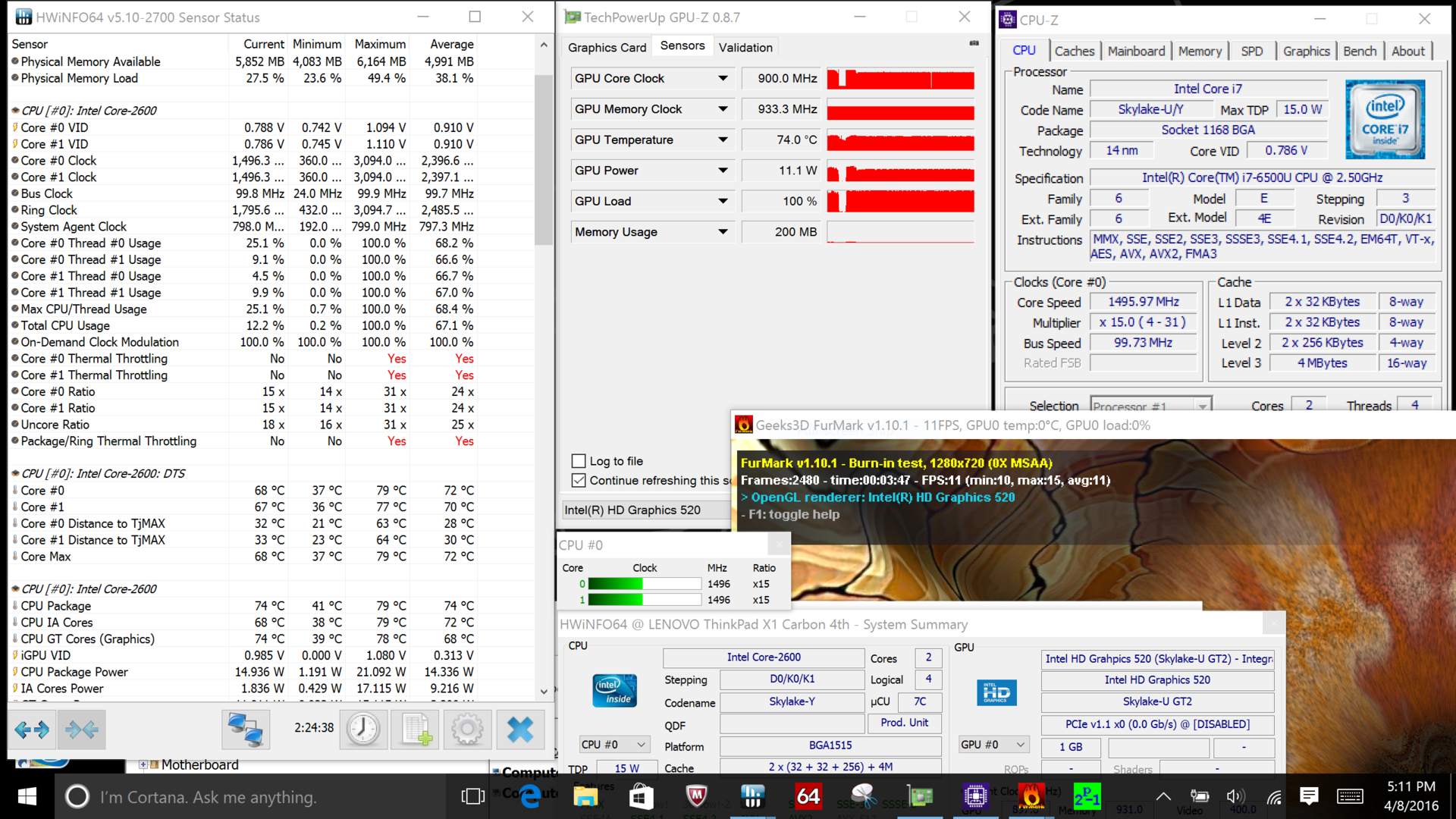Click the Intel inside logo in System Summary
This screenshot has height=819, width=1456.
[x=614, y=690]
